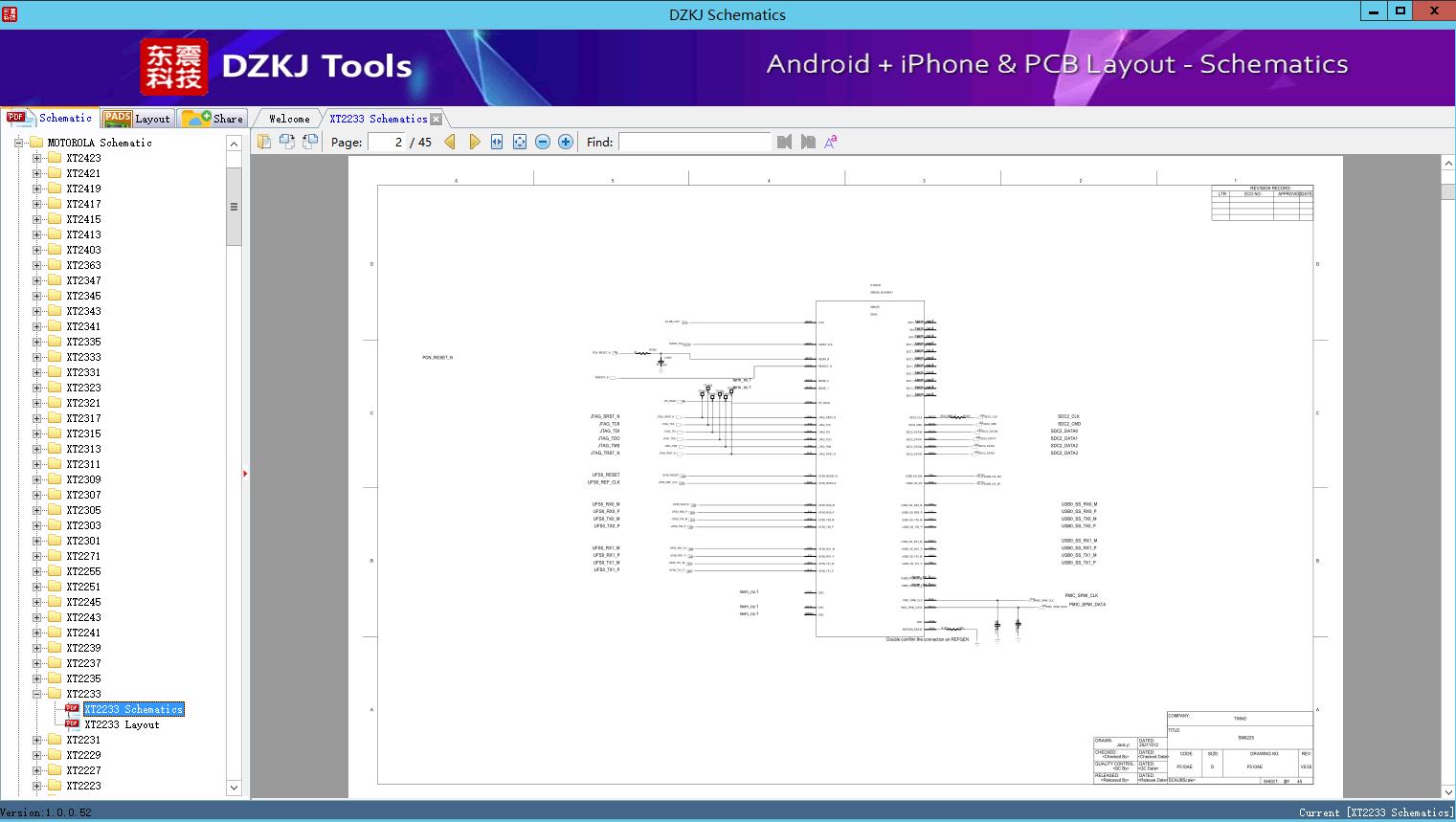Click the Find text box
The height and width of the screenshot is (822, 1456).
(x=695, y=142)
